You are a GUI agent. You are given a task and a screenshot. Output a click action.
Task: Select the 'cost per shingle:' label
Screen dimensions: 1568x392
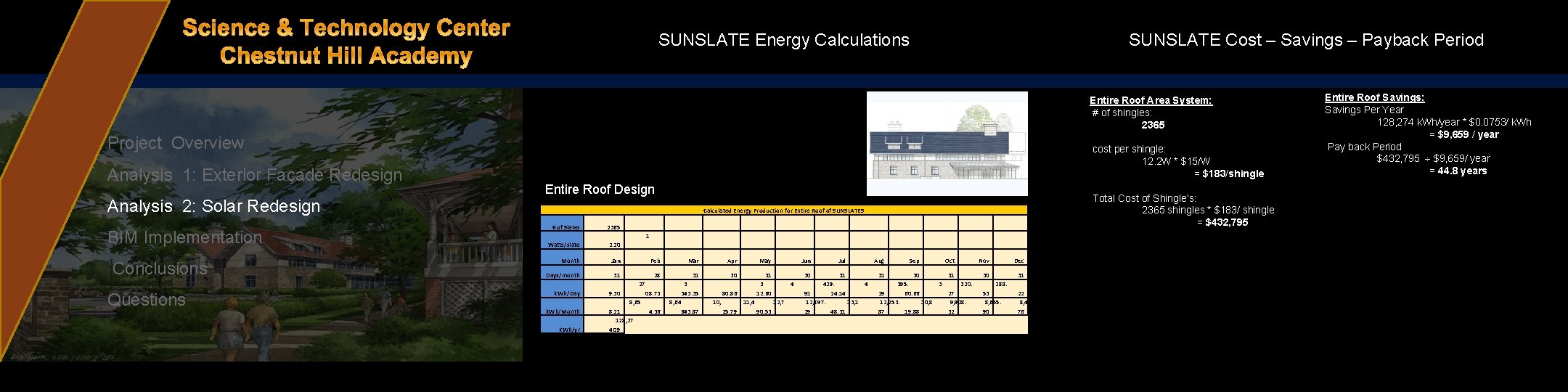point(1129,149)
